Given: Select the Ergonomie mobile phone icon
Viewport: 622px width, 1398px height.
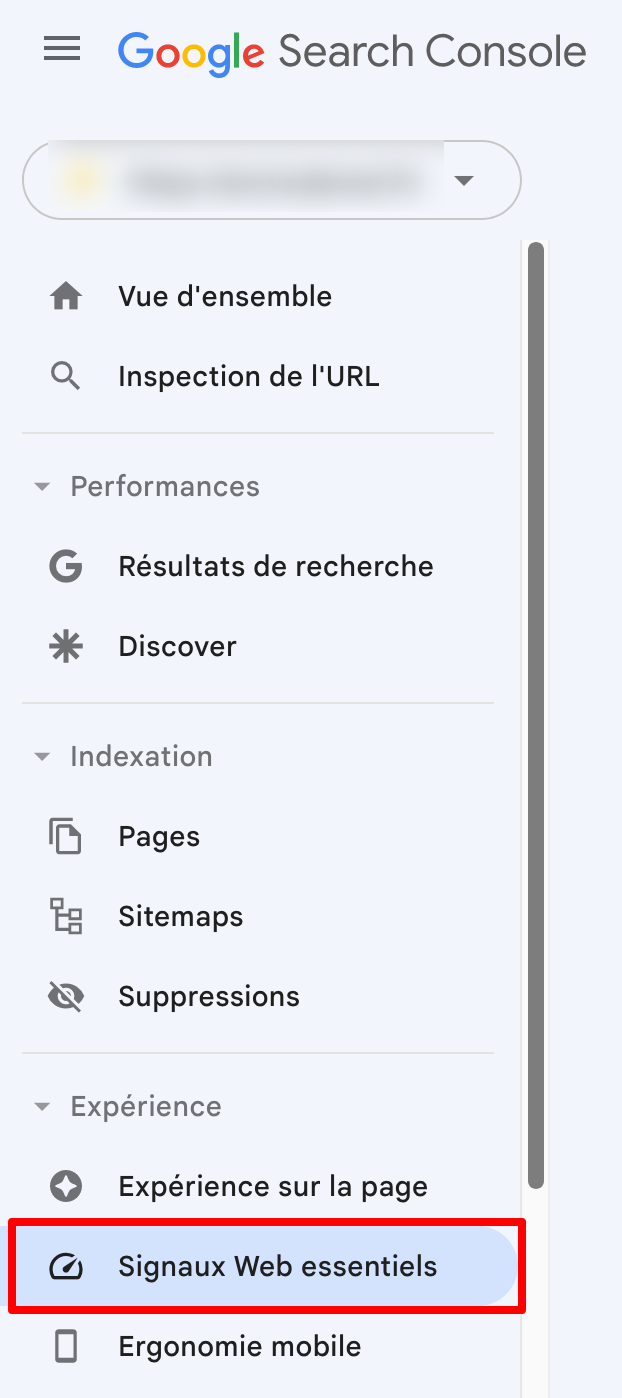Looking at the screenshot, I should 64,1346.
